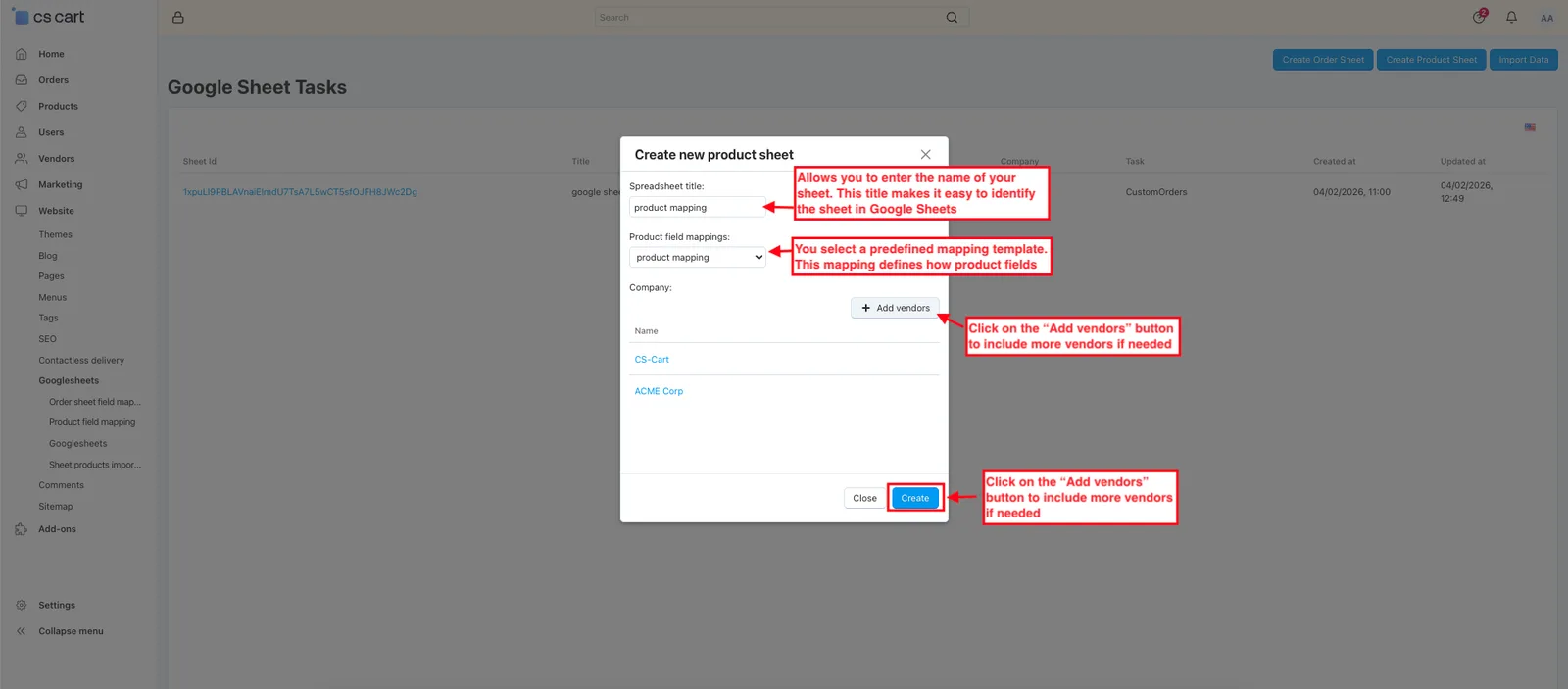Close the Create new product sheet dialog
1568x689 pixels.
(925, 155)
